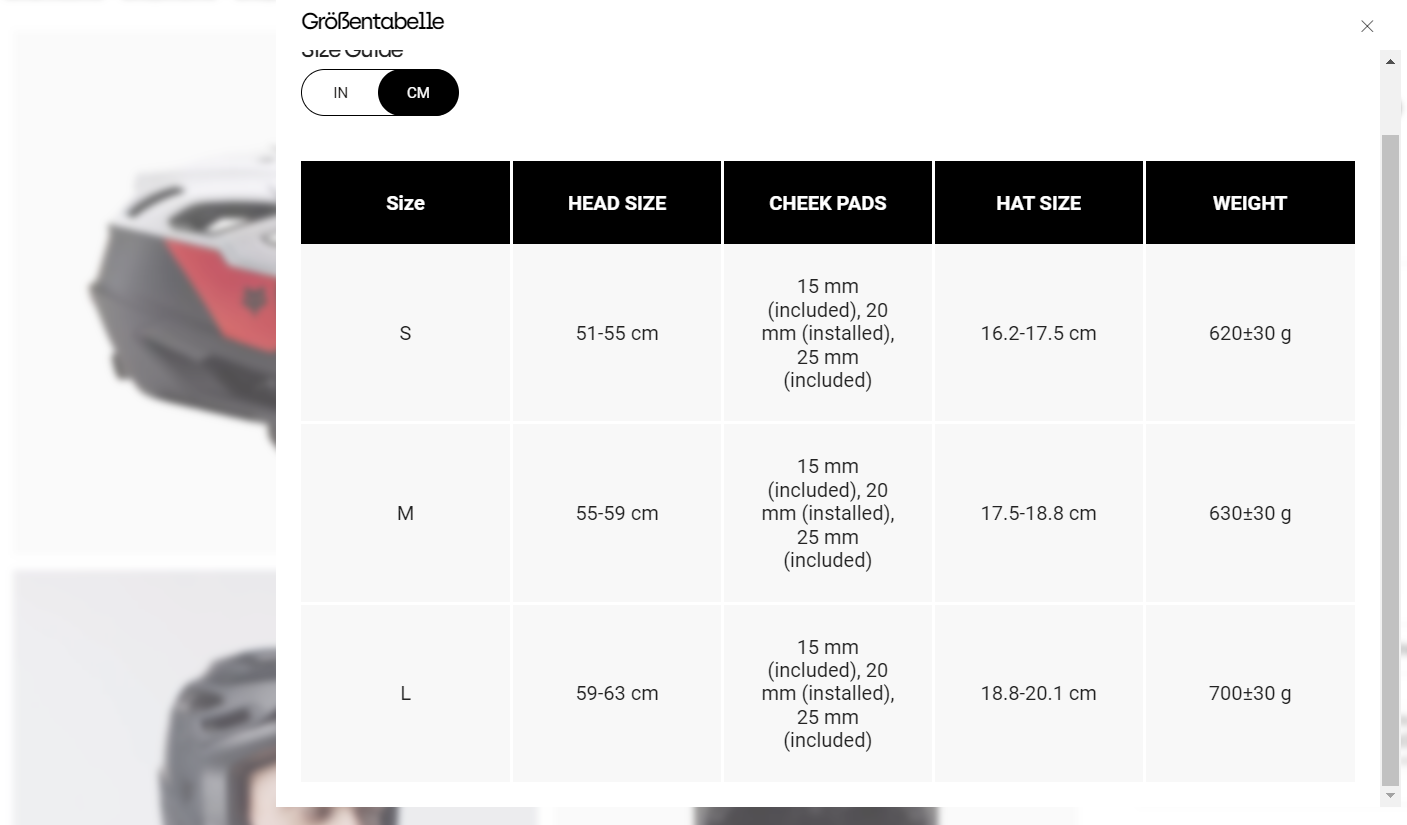Click the 55-59 cm head size cell
The image size is (1407, 825).
pyautogui.click(x=617, y=513)
